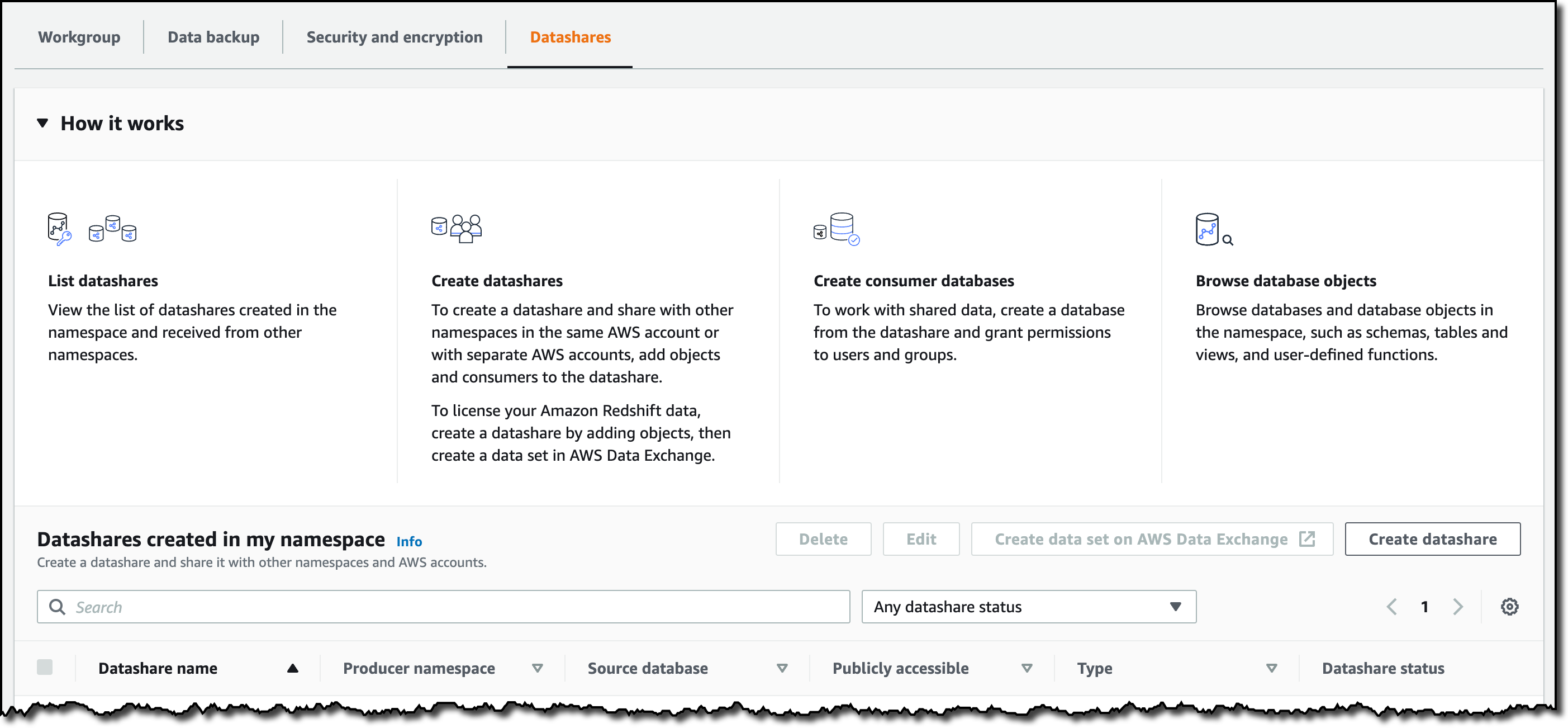
Task: Go to previous page arrow
Action: pyautogui.click(x=1391, y=607)
